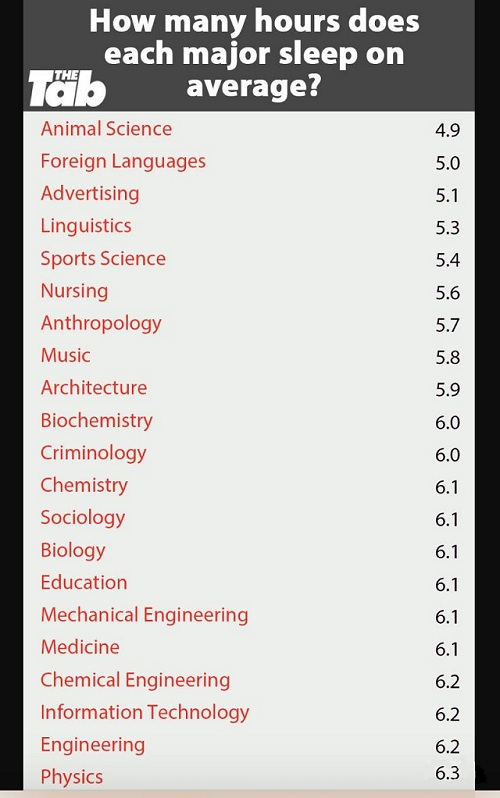This screenshot has width=500, height=798.
Task: Select the Anthropology entry
Action: pyautogui.click(x=101, y=324)
